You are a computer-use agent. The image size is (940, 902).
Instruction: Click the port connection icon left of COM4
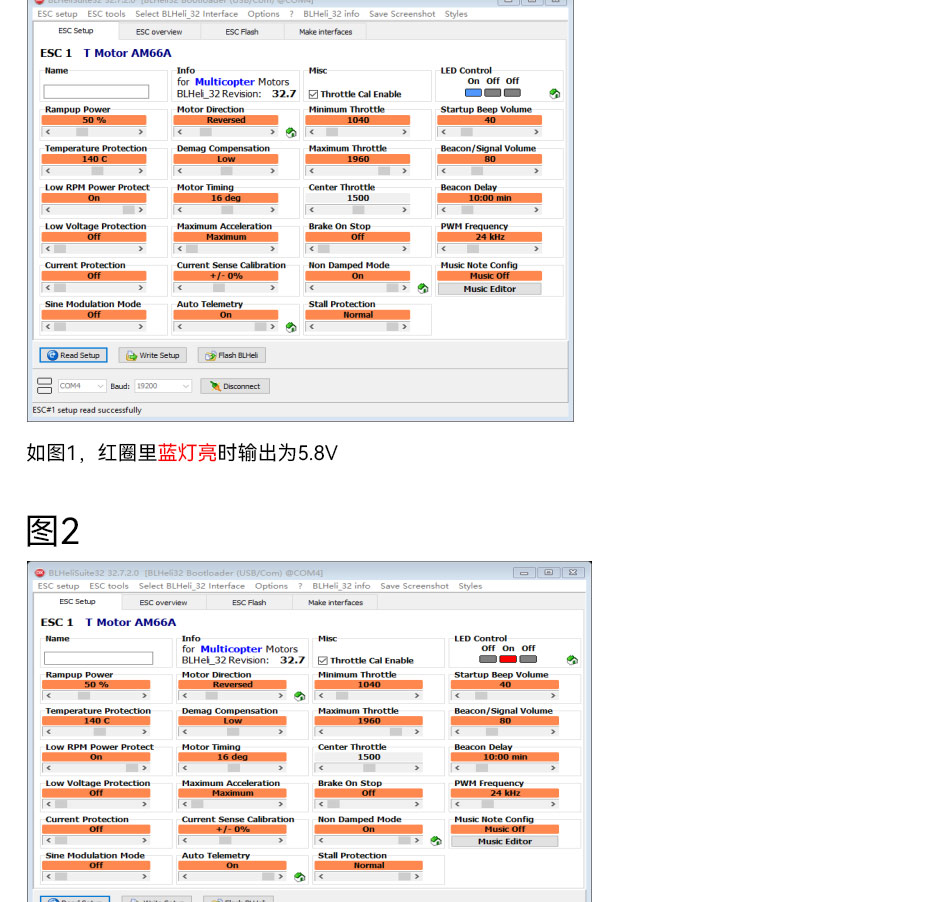44,385
